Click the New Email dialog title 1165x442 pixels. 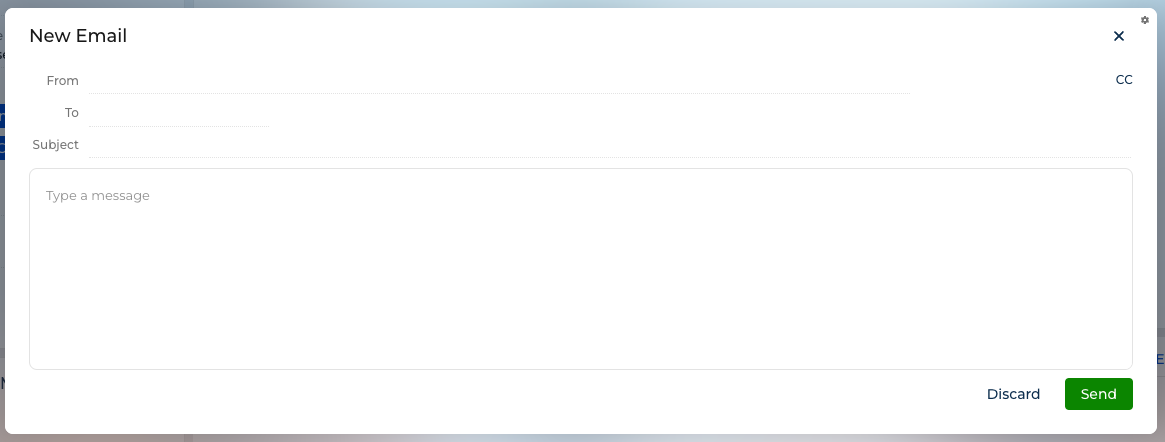[x=78, y=36]
